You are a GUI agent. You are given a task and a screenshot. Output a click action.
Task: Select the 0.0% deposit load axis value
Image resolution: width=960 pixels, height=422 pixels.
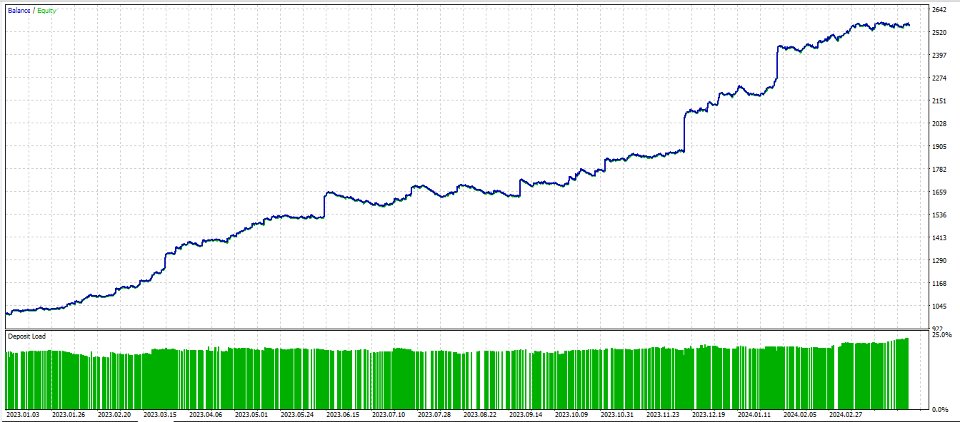pos(942,409)
